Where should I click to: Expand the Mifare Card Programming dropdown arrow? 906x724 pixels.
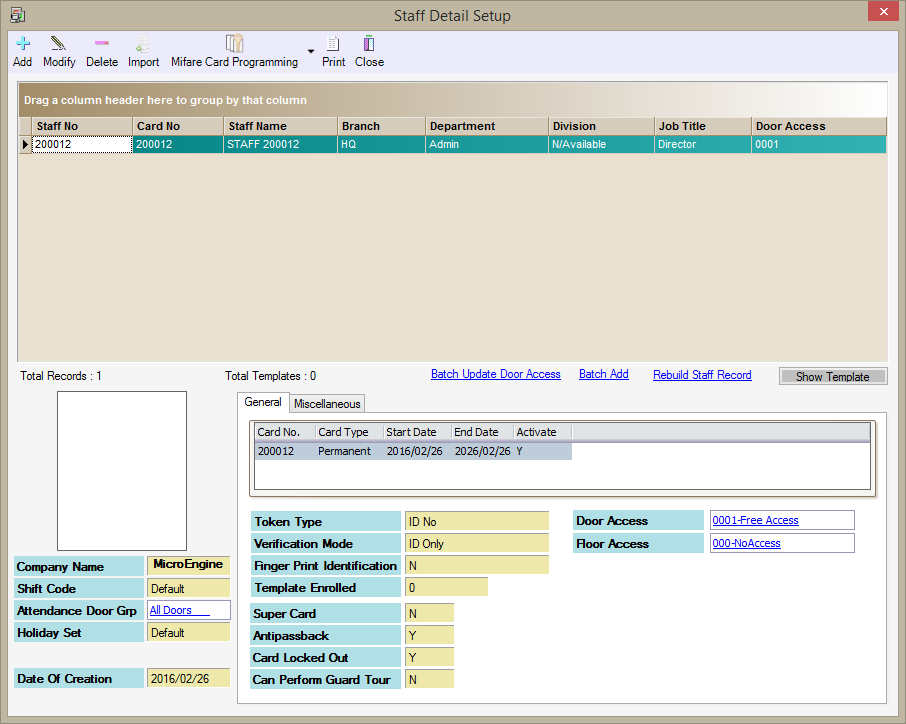coord(310,51)
